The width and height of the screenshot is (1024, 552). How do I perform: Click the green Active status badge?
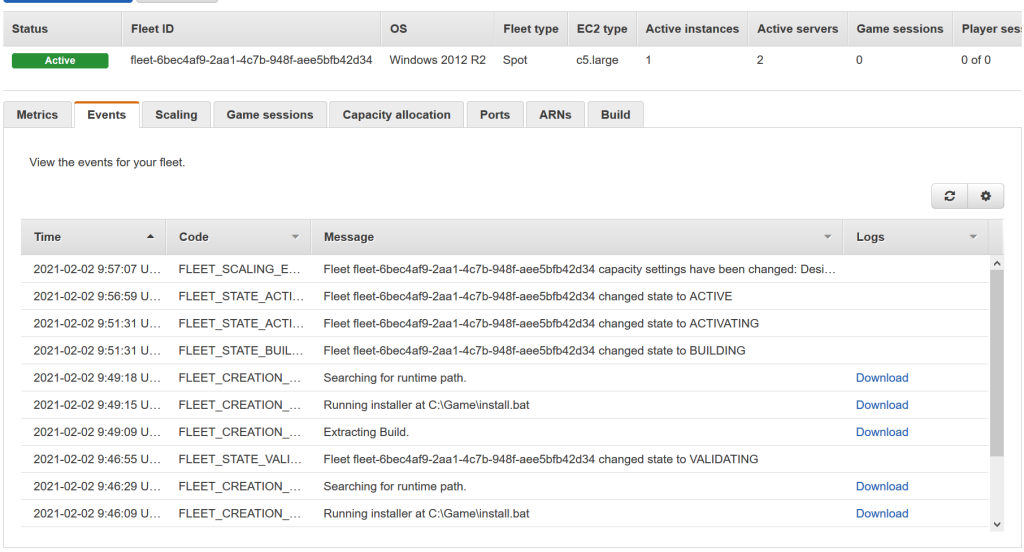click(x=60, y=61)
